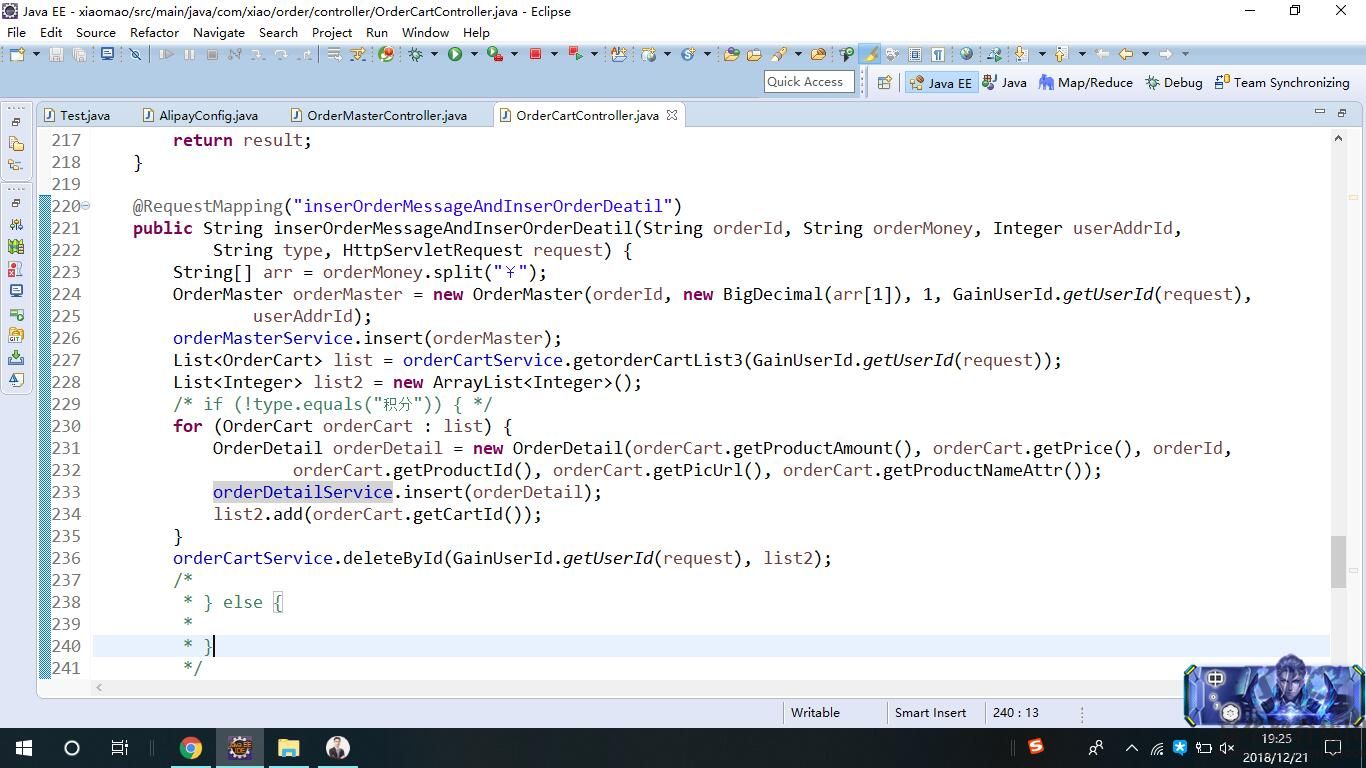Open the File menu
Screen dimensions: 1366x768
16,32
